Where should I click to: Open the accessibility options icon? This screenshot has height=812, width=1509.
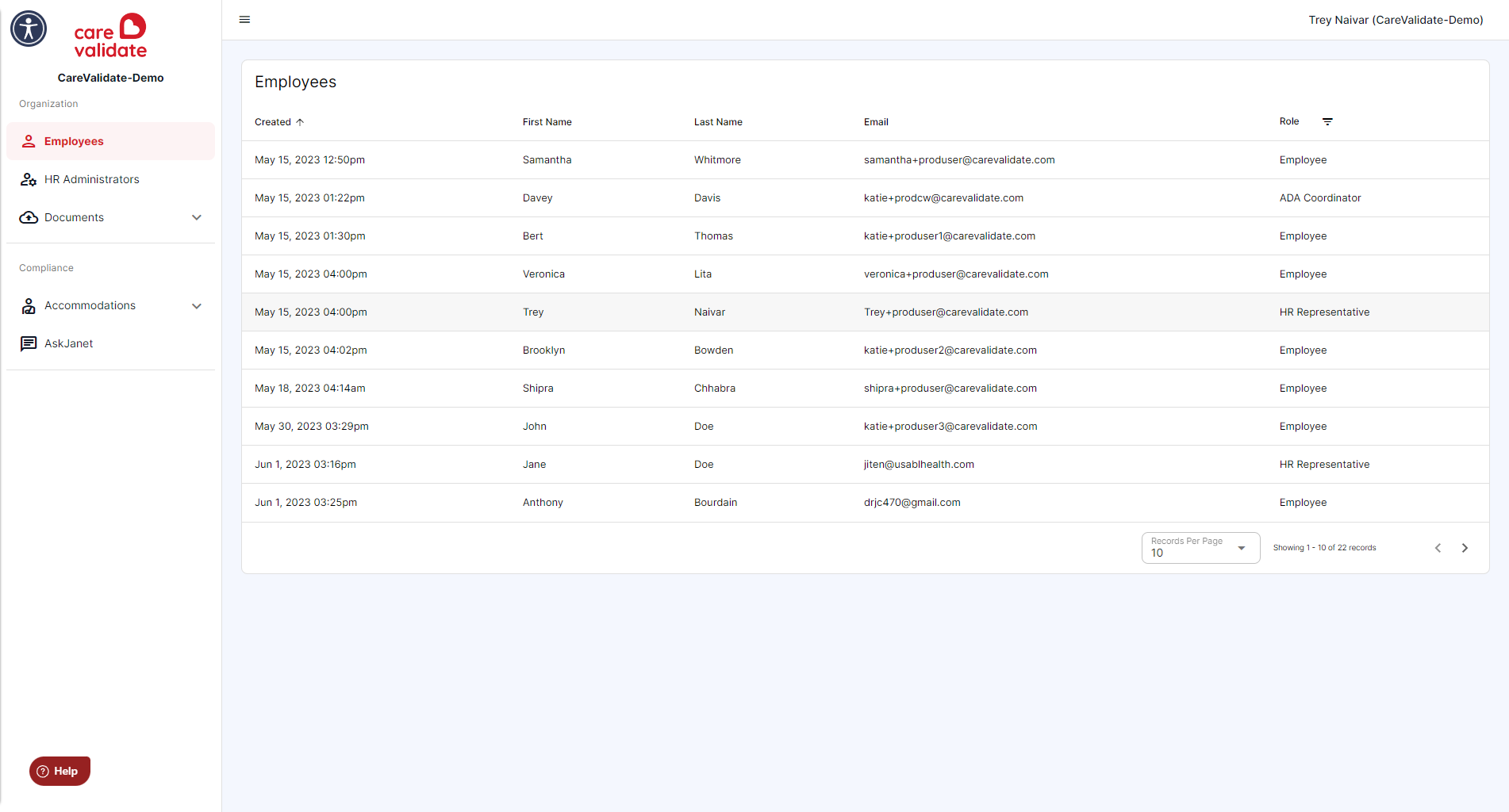29,29
